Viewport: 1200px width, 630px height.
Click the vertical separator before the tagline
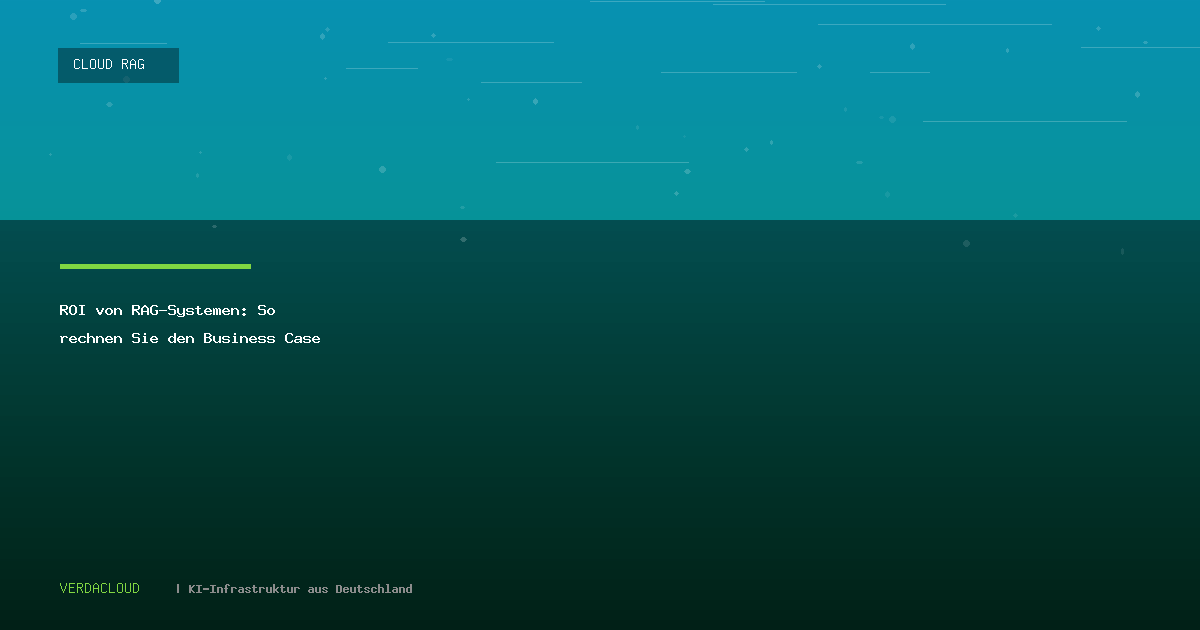point(178,589)
